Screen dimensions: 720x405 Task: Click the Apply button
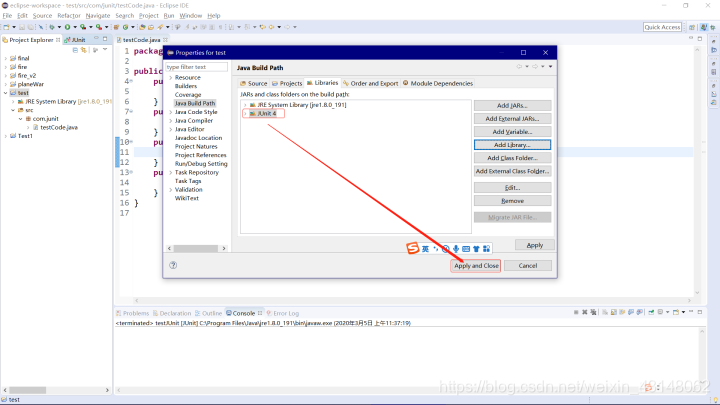534,245
